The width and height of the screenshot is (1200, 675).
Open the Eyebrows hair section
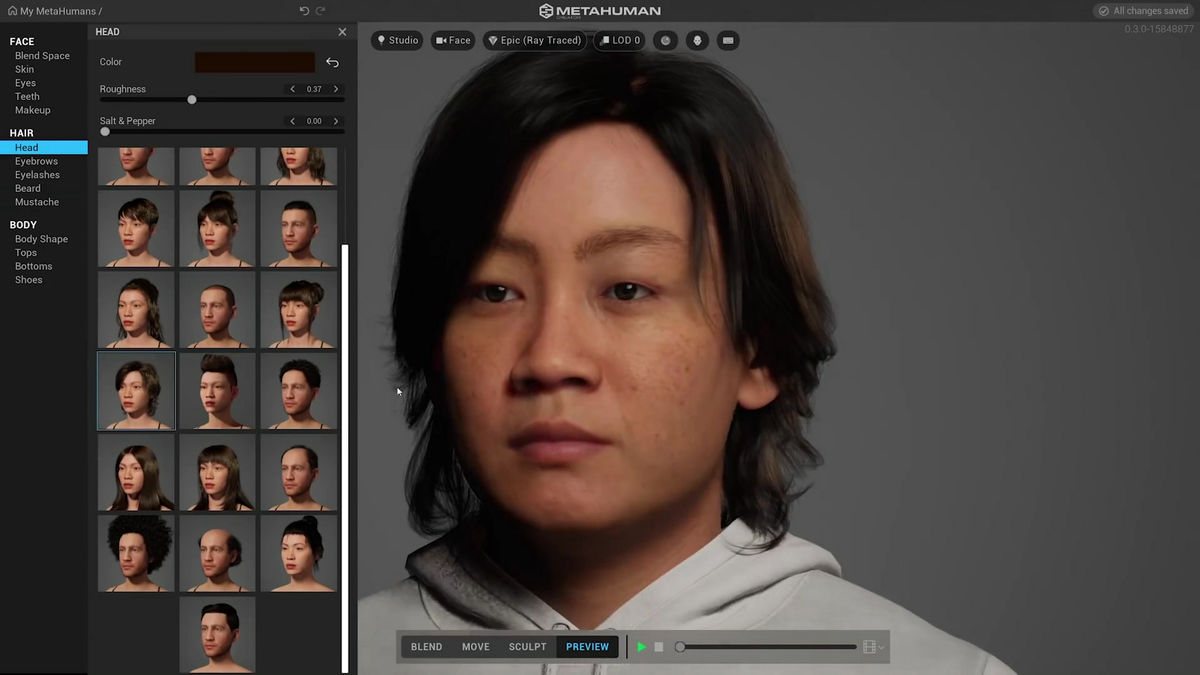coord(36,161)
